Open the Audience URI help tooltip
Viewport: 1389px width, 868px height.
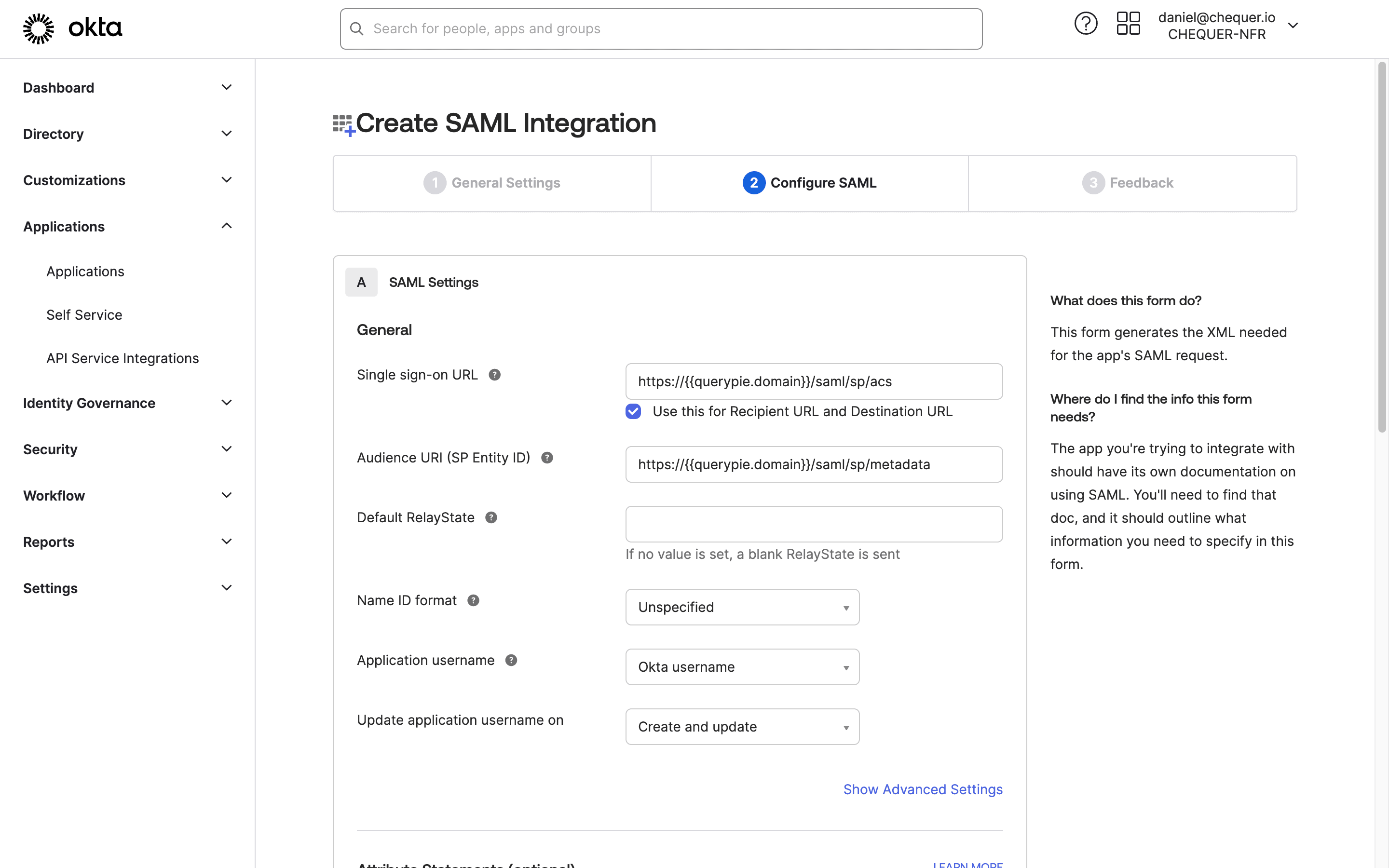[x=546, y=458]
